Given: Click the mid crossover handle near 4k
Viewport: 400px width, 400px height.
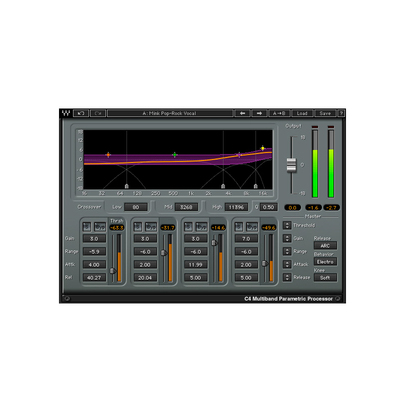Looking at the screenshot, I should [x=223, y=186].
